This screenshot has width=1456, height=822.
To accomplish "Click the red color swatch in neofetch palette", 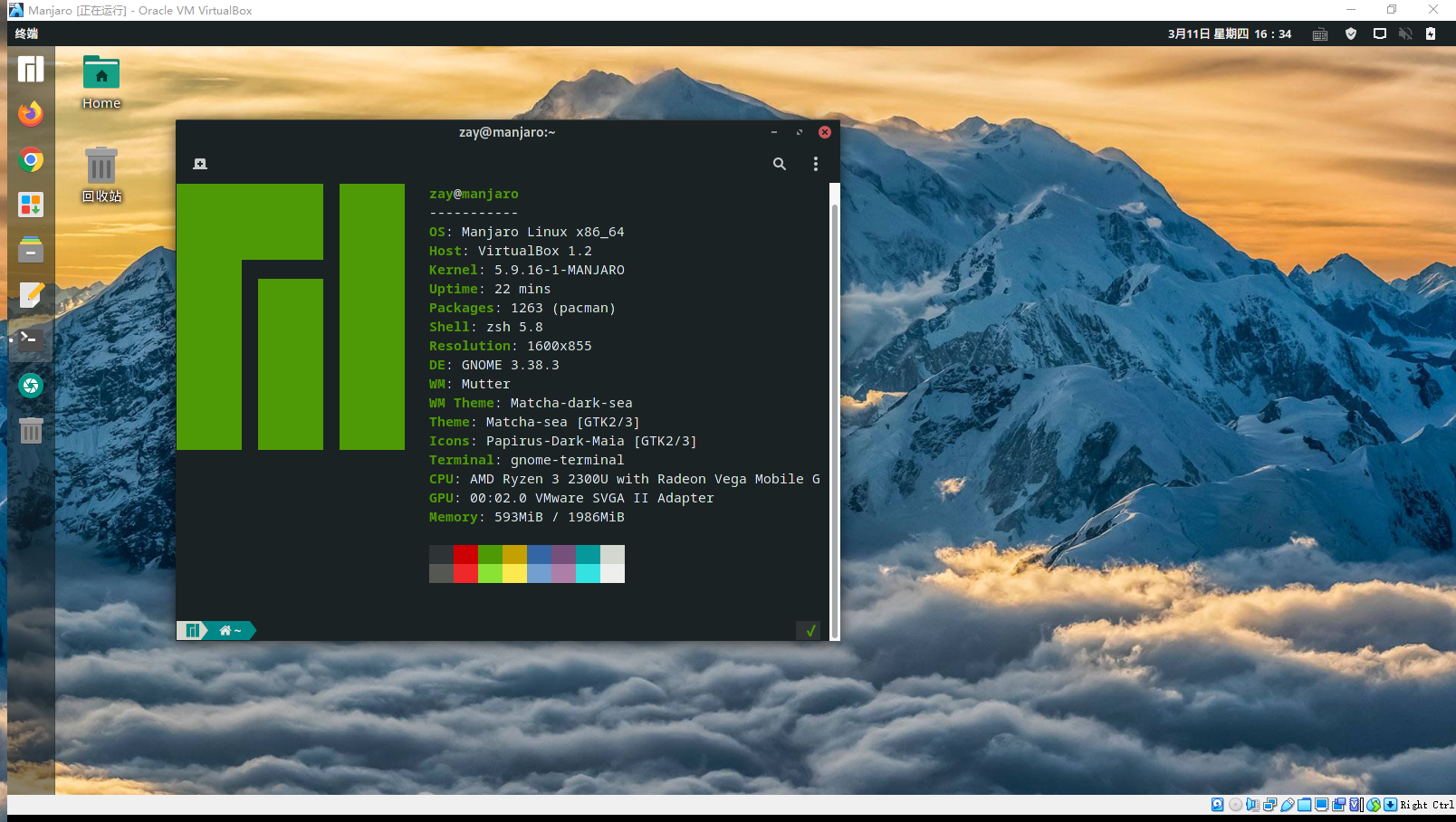I will (x=465, y=556).
